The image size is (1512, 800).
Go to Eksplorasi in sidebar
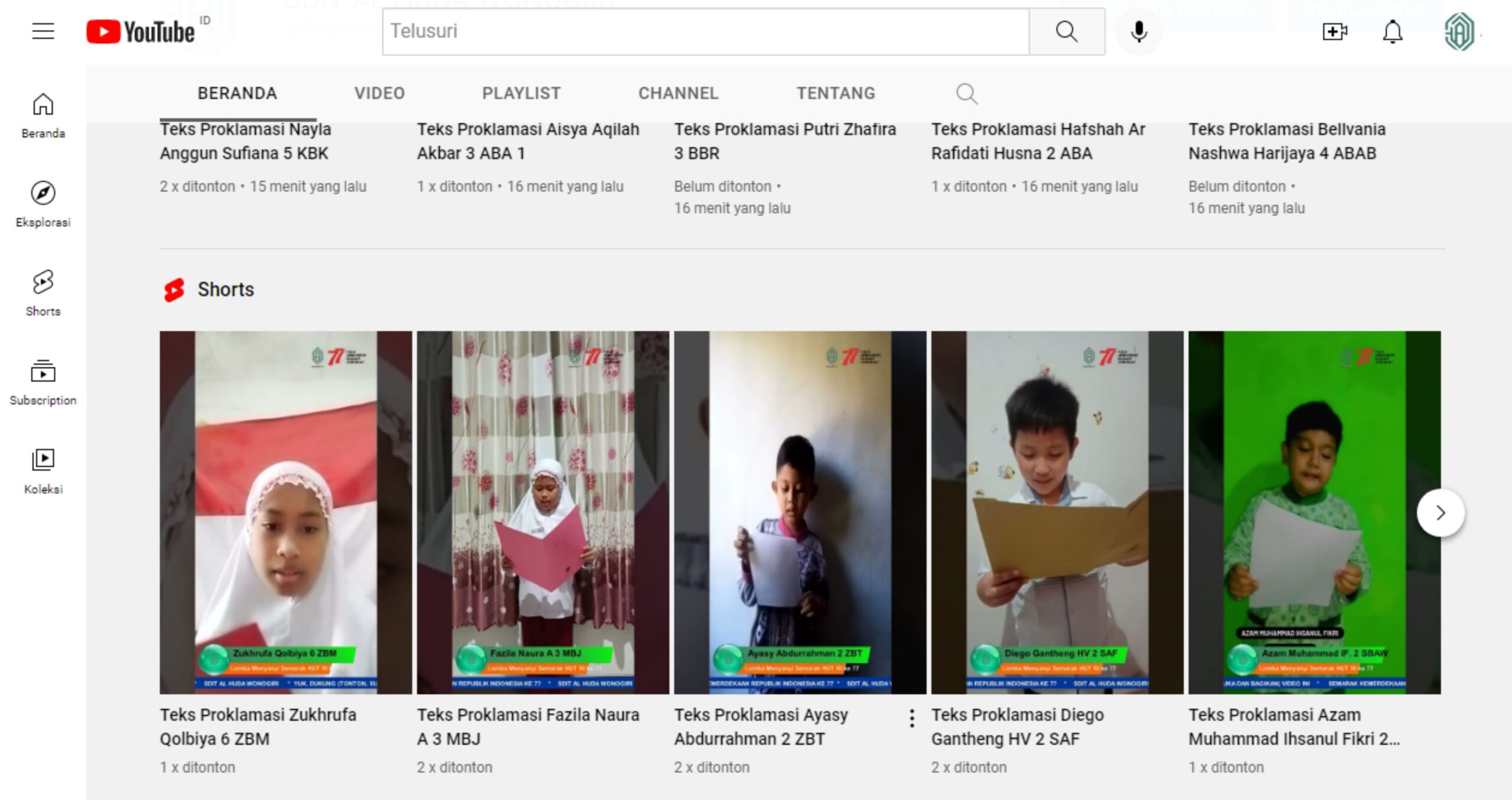pyautogui.click(x=43, y=204)
